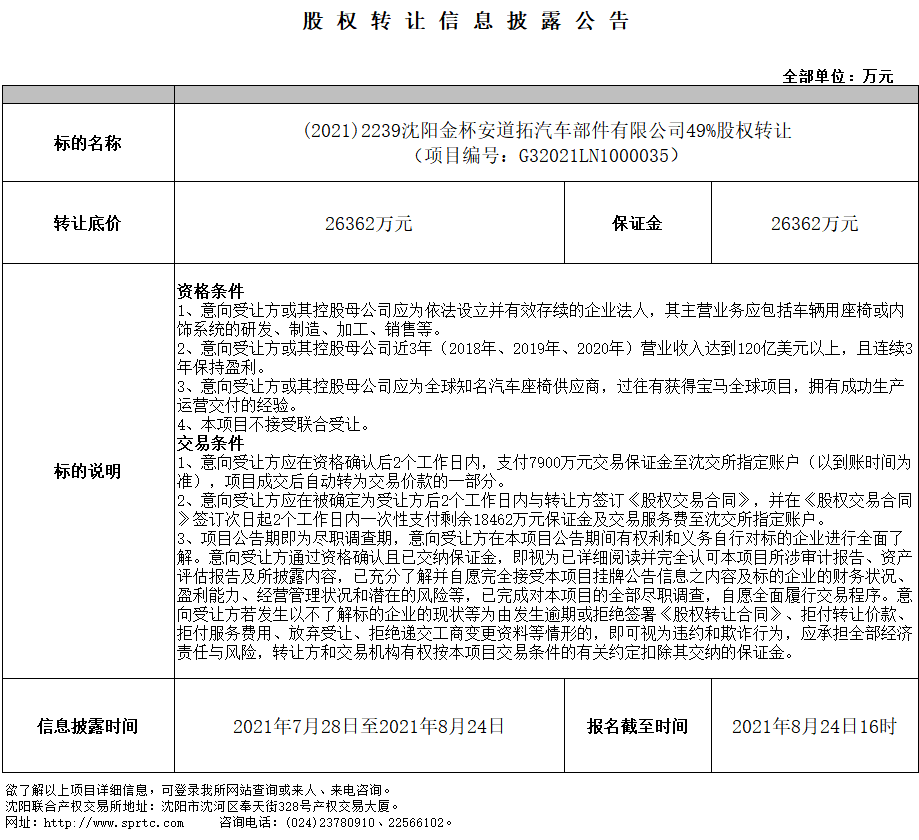Select the 信息披露时间 label cell
The image size is (919, 840).
tap(88, 726)
